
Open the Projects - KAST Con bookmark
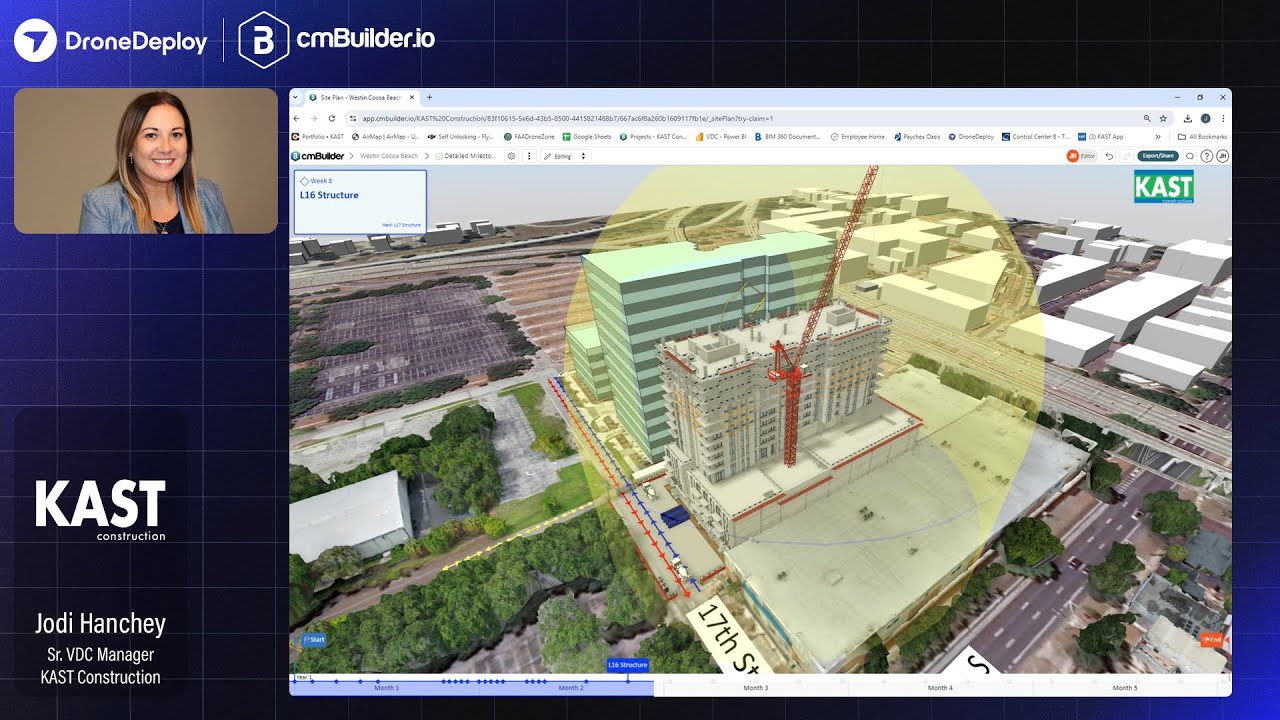tap(653, 137)
